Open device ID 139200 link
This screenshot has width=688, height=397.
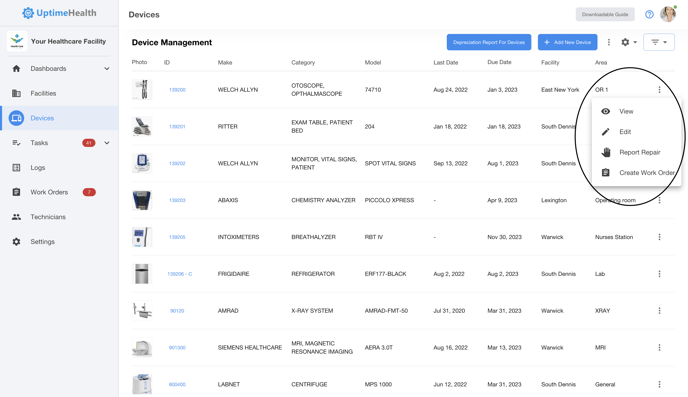[x=177, y=89]
